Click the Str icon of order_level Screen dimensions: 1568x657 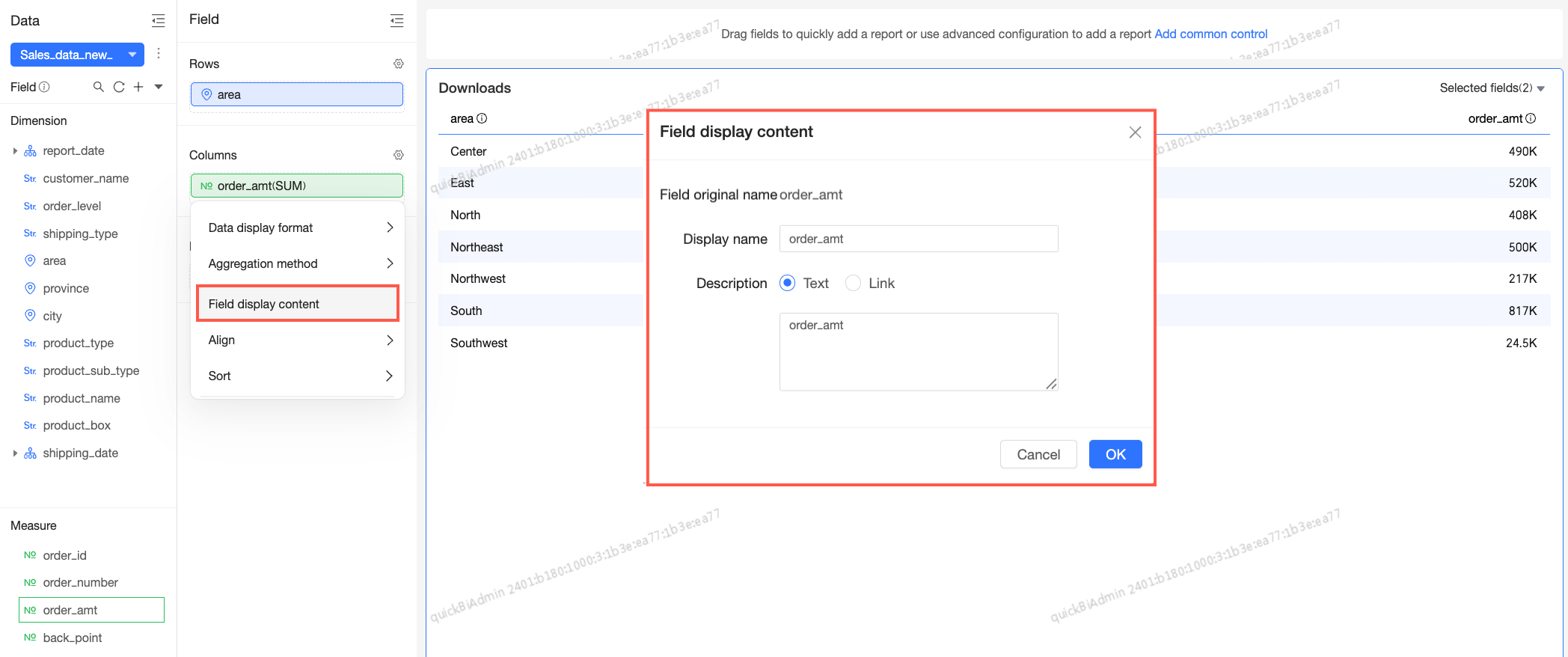(30, 206)
